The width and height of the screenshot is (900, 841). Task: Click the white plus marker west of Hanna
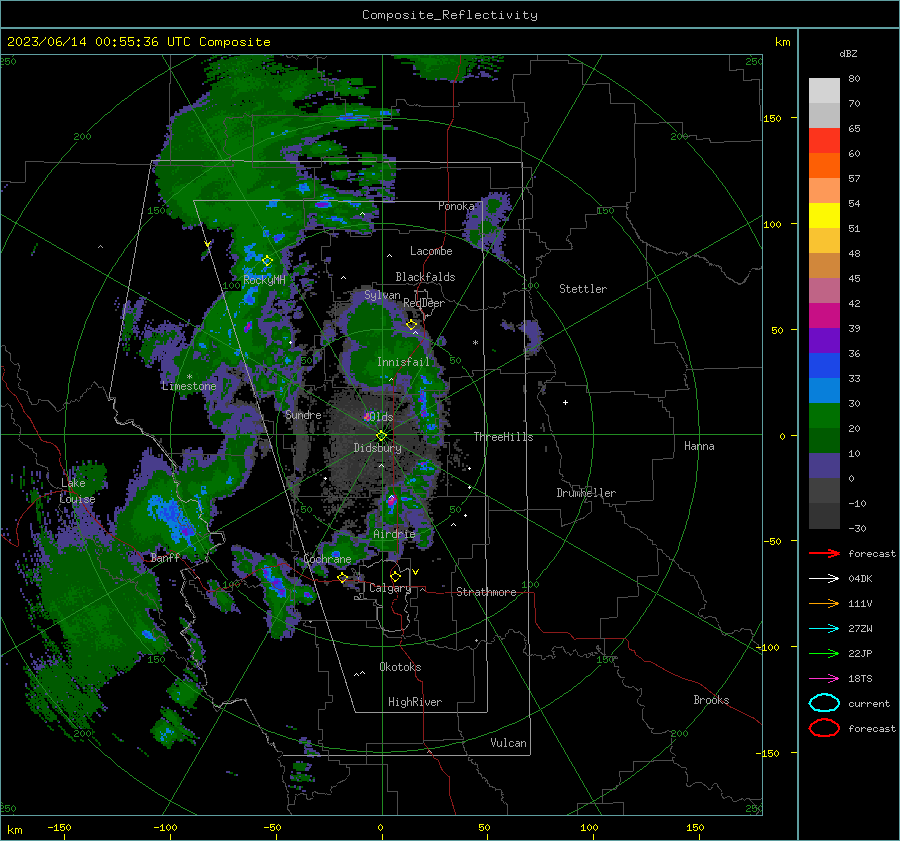tap(565, 402)
